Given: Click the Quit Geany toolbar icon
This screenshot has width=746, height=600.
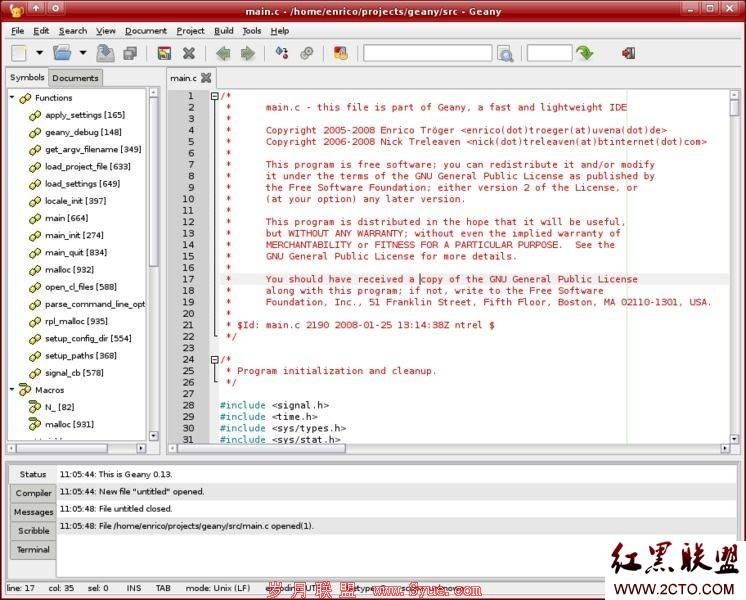Looking at the screenshot, I should tap(628, 53).
